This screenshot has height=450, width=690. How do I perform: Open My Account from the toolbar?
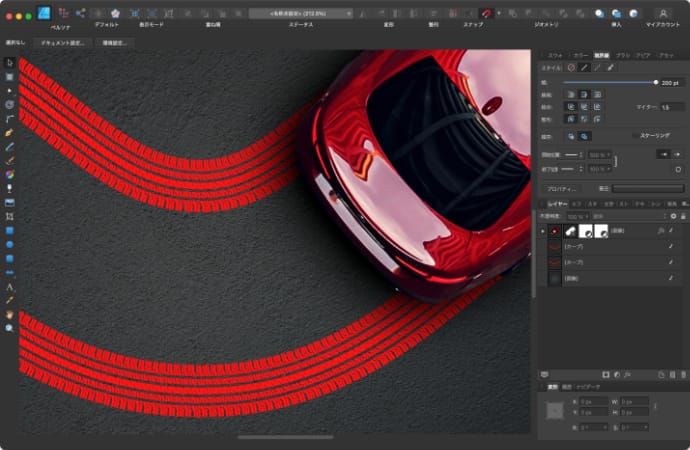point(662,13)
